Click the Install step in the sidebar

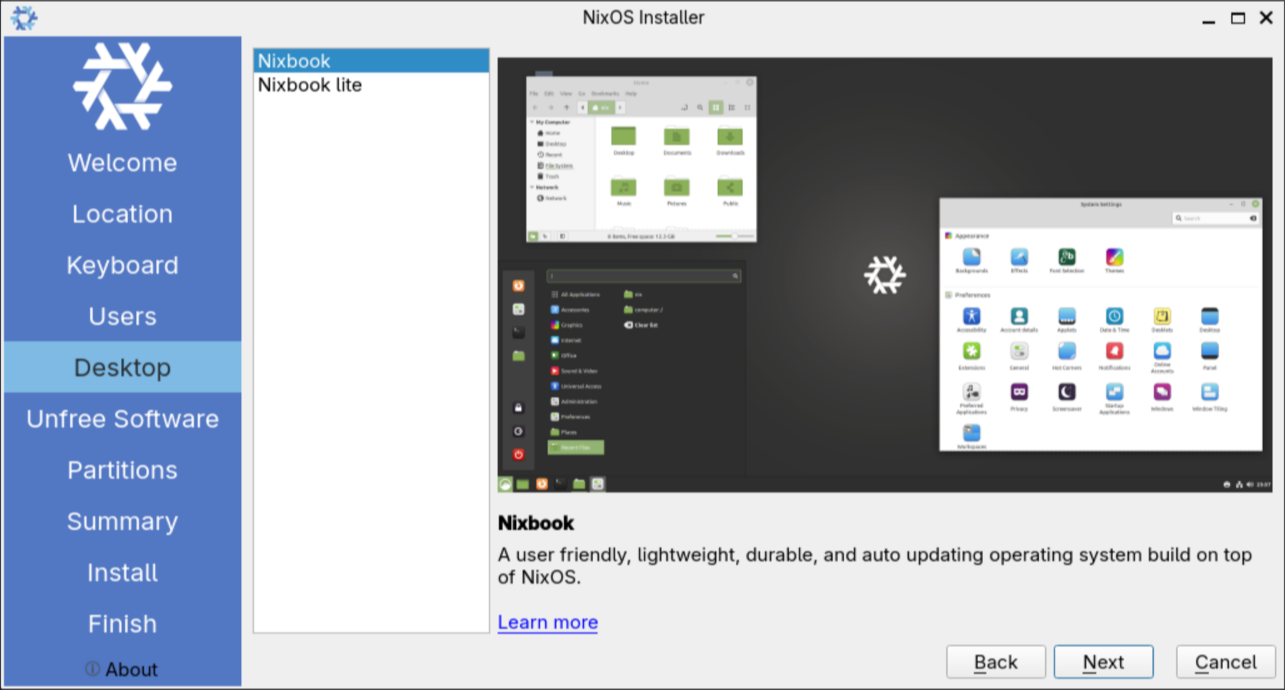(x=122, y=573)
